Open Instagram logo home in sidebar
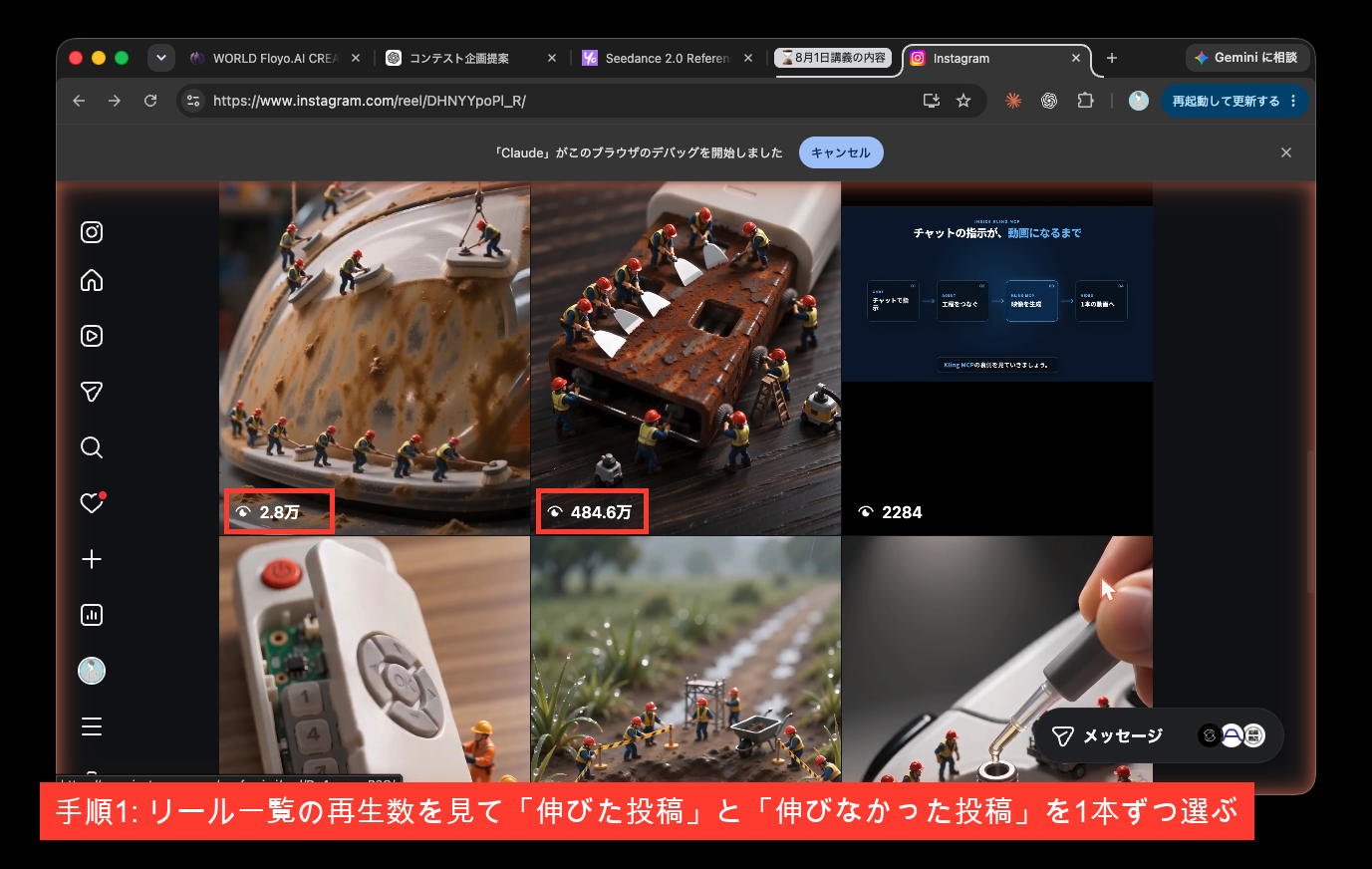The height and width of the screenshot is (869, 1372). [92, 232]
